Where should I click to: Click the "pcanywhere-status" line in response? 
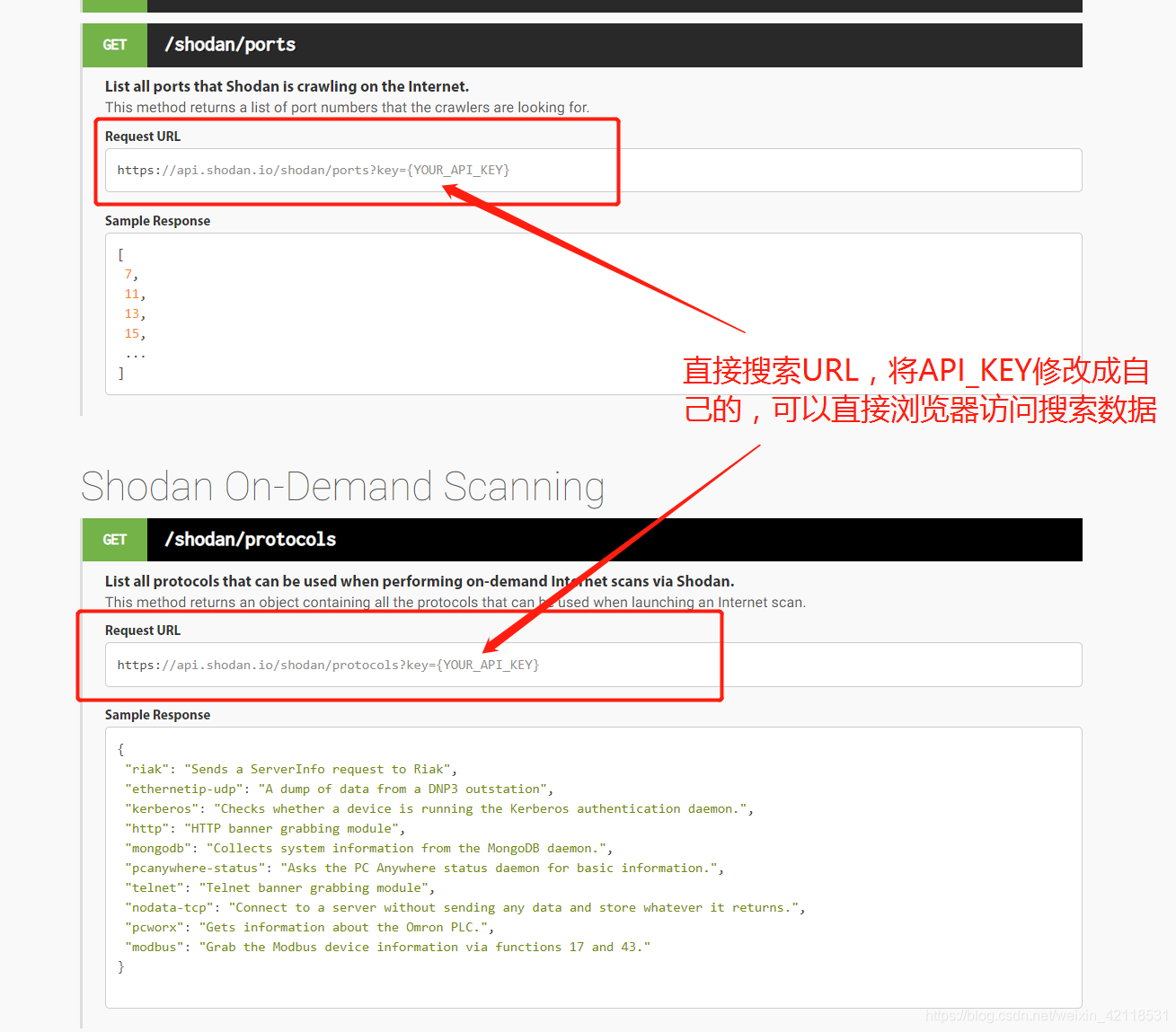[425, 869]
